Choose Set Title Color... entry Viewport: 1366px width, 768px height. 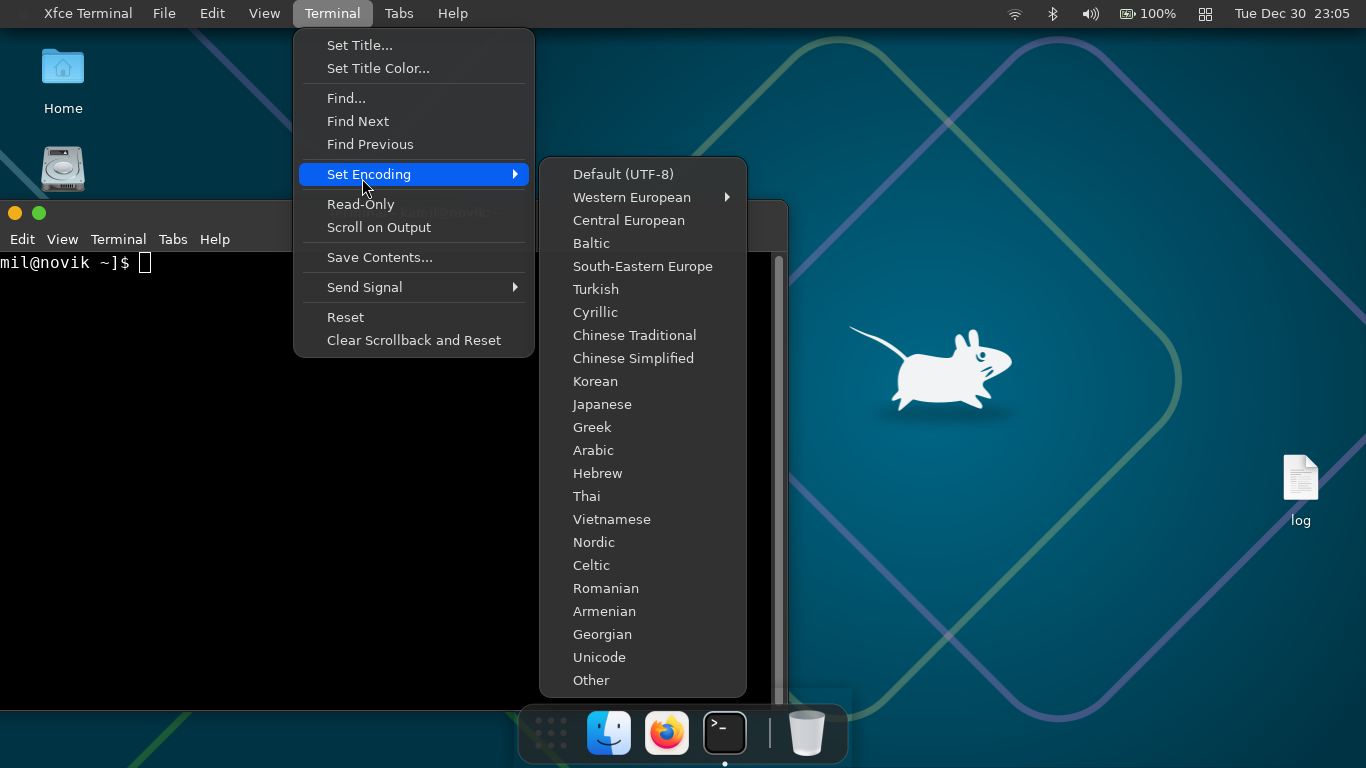(414, 68)
